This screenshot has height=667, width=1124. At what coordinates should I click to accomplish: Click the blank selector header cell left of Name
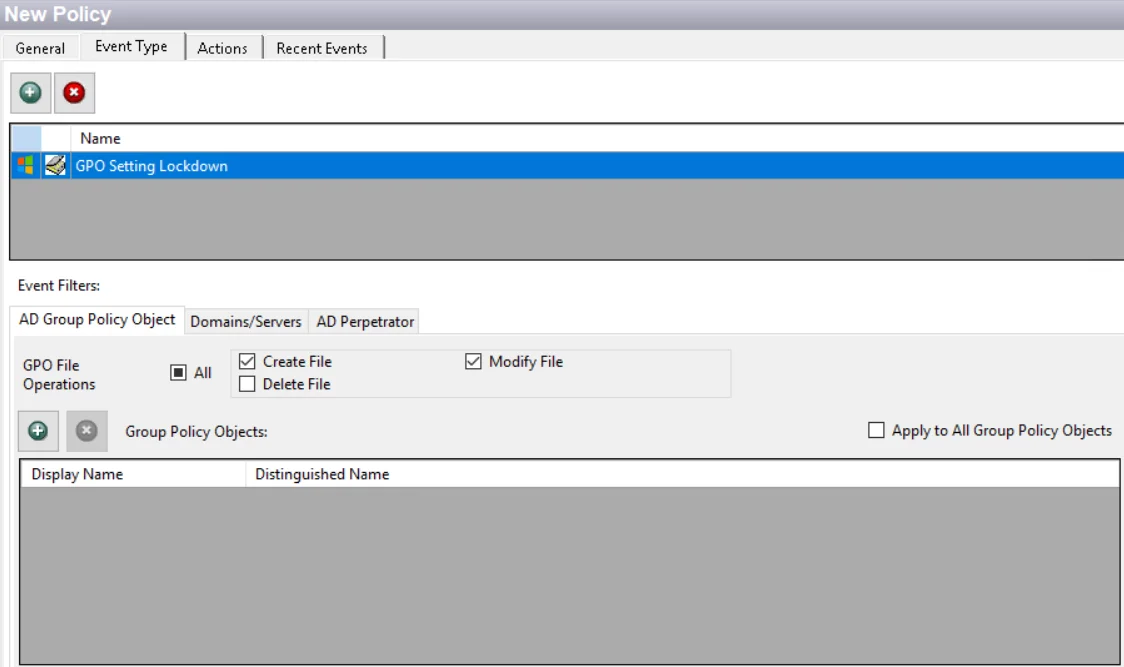[x=27, y=138]
